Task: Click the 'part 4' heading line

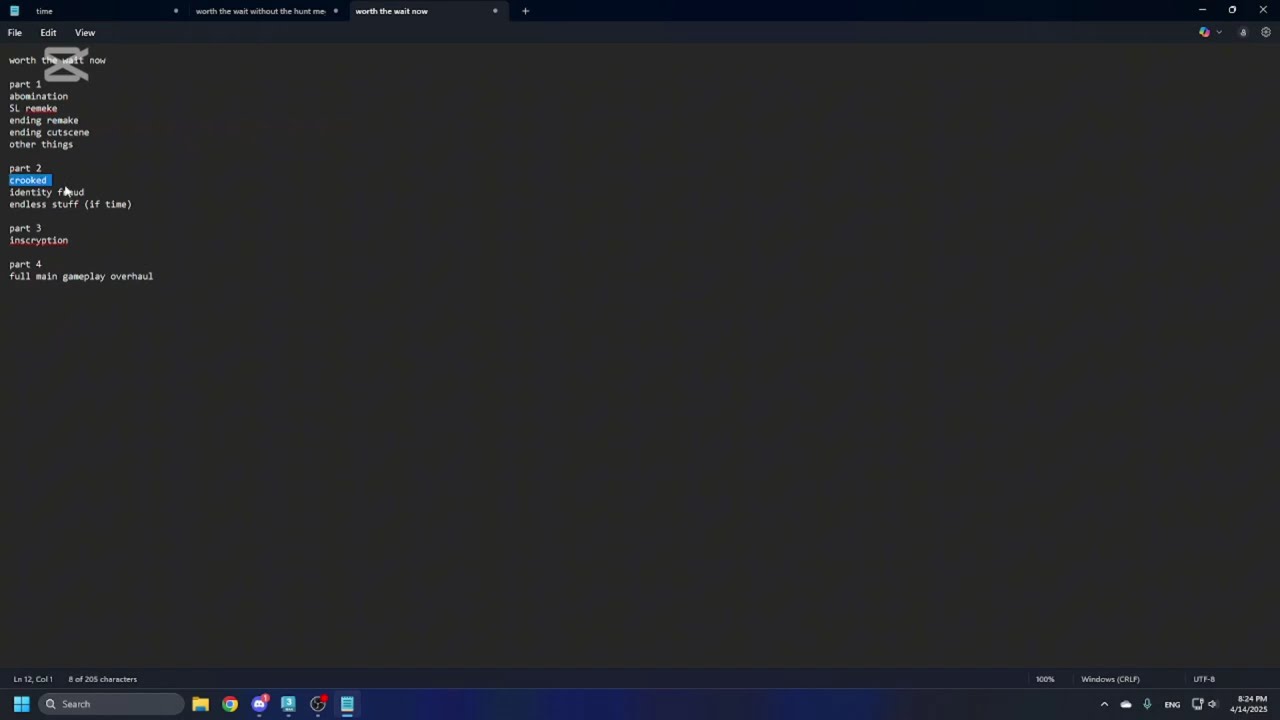Action: click(25, 264)
